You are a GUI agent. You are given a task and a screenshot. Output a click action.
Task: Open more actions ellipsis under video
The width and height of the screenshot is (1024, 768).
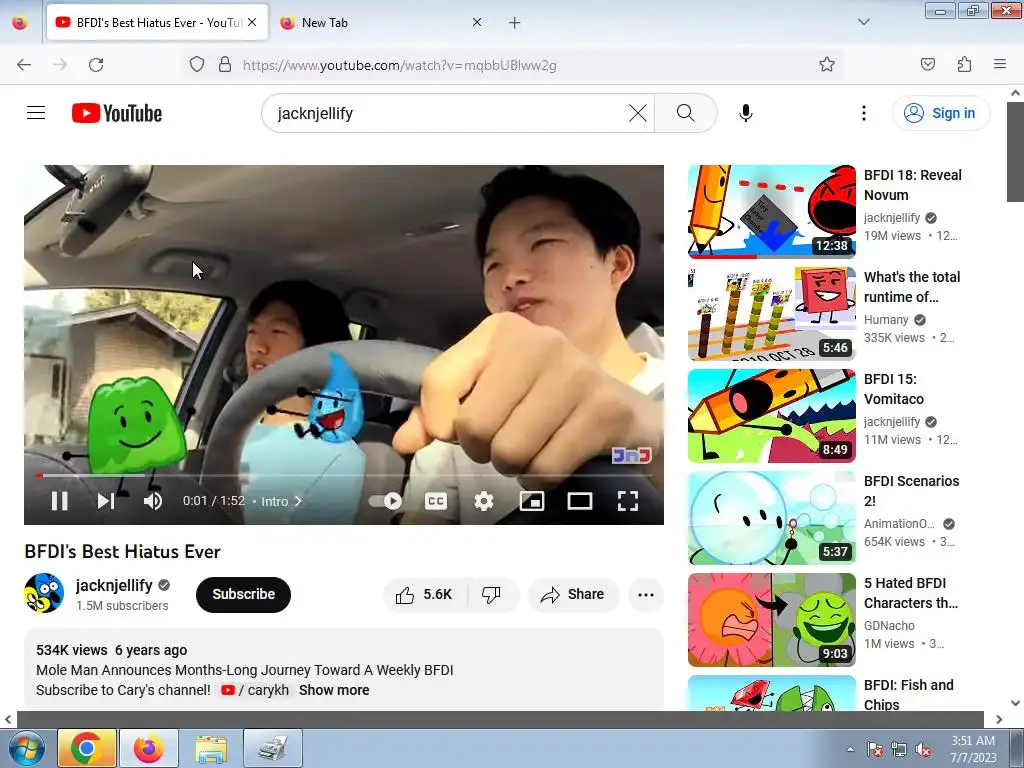pos(646,594)
